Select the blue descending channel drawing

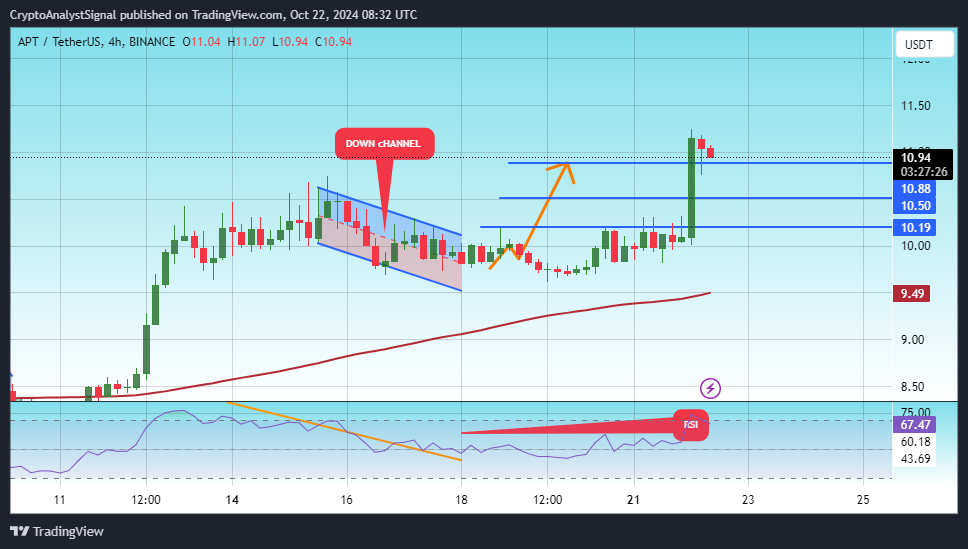click(x=390, y=239)
